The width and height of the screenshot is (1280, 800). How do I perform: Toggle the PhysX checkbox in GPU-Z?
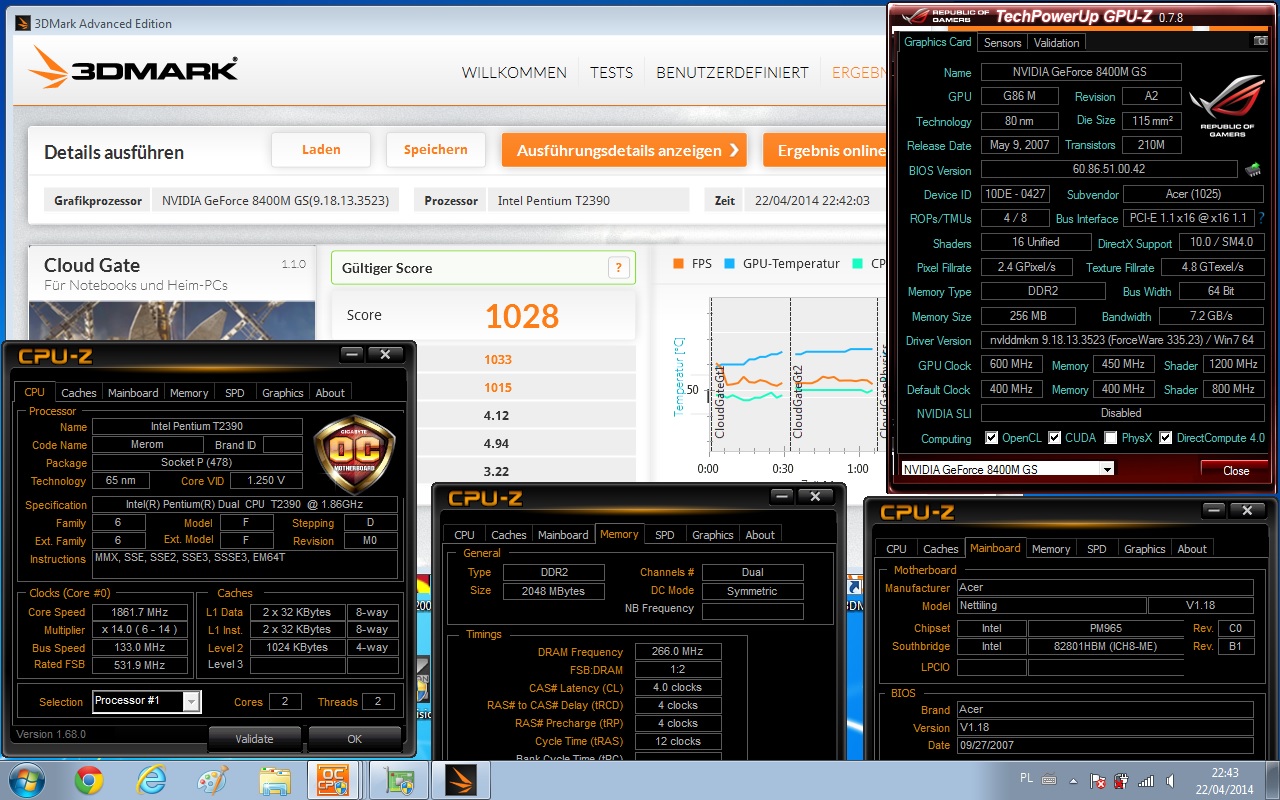(1111, 438)
